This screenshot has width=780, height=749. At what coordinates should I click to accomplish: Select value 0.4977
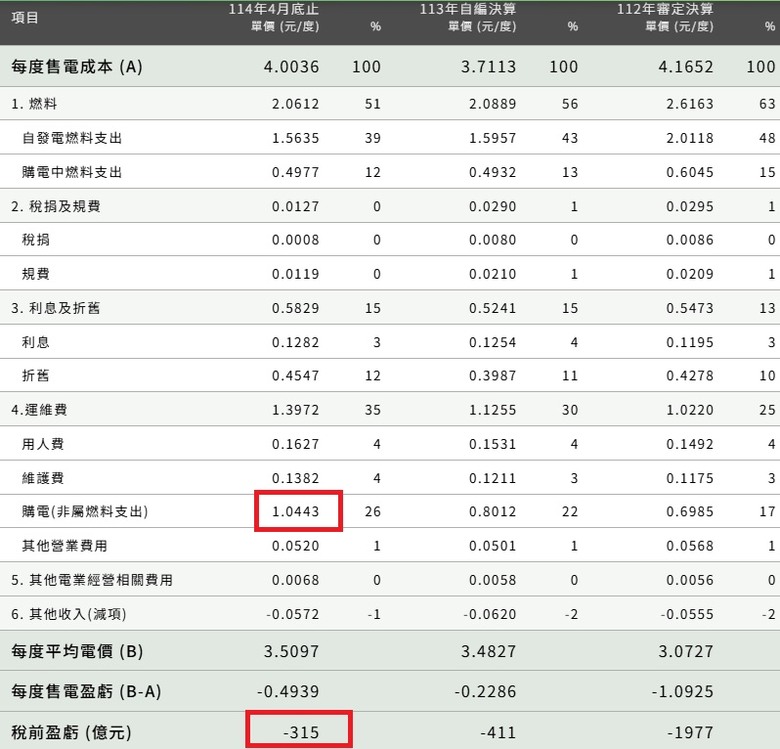295,172
